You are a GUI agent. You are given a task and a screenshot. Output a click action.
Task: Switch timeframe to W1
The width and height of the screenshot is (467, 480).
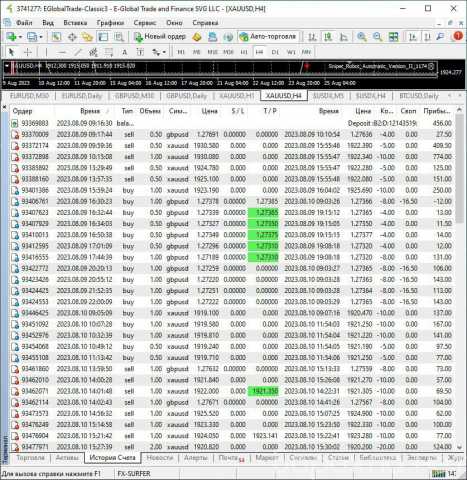point(291,52)
